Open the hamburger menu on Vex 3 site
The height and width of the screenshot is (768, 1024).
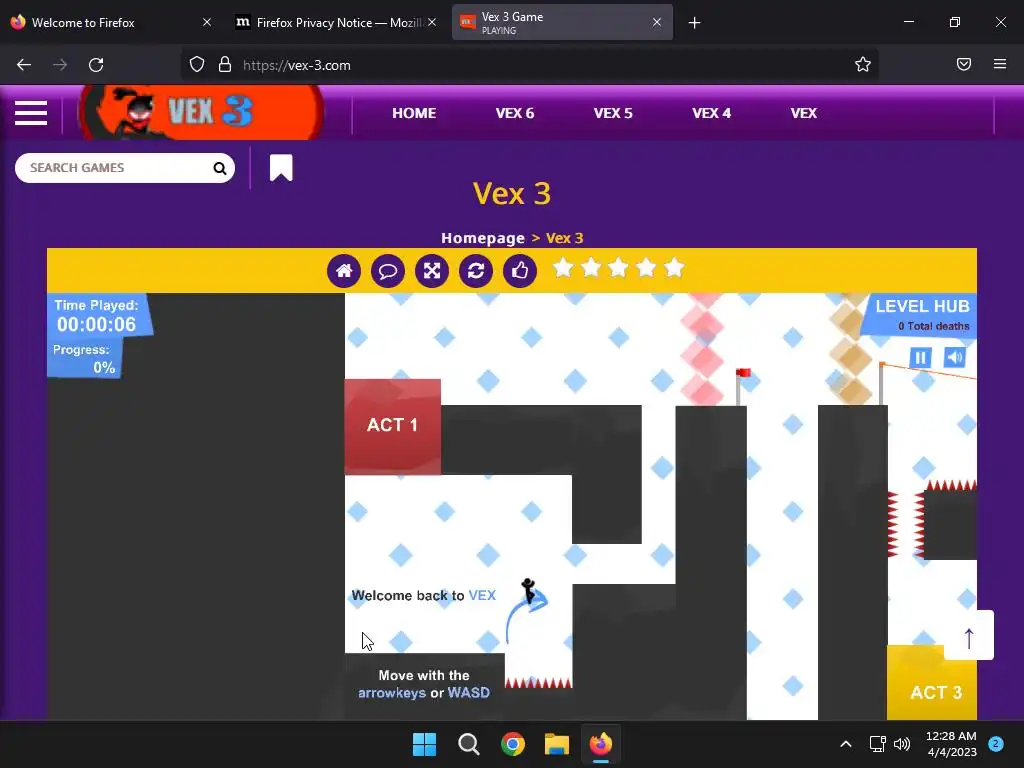point(31,113)
